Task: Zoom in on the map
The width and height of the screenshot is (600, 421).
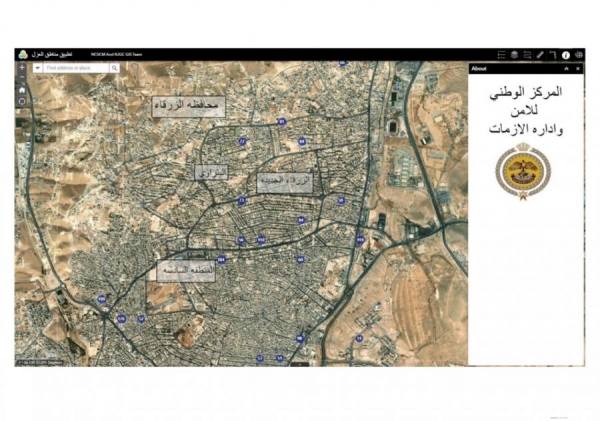Action: click(22, 68)
